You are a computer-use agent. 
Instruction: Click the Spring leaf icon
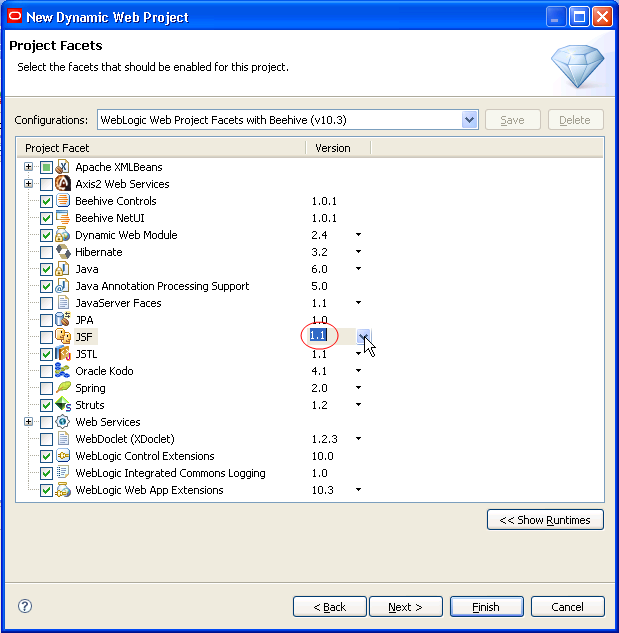pyautogui.click(x=63, y=388)
